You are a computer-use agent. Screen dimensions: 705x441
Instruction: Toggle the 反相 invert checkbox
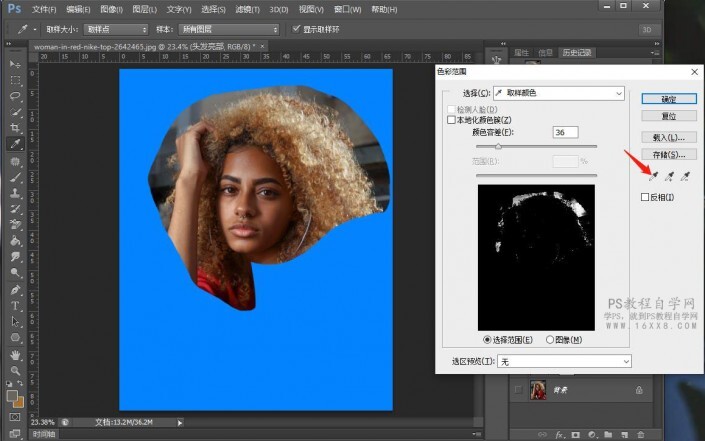[x=645, y=198]
